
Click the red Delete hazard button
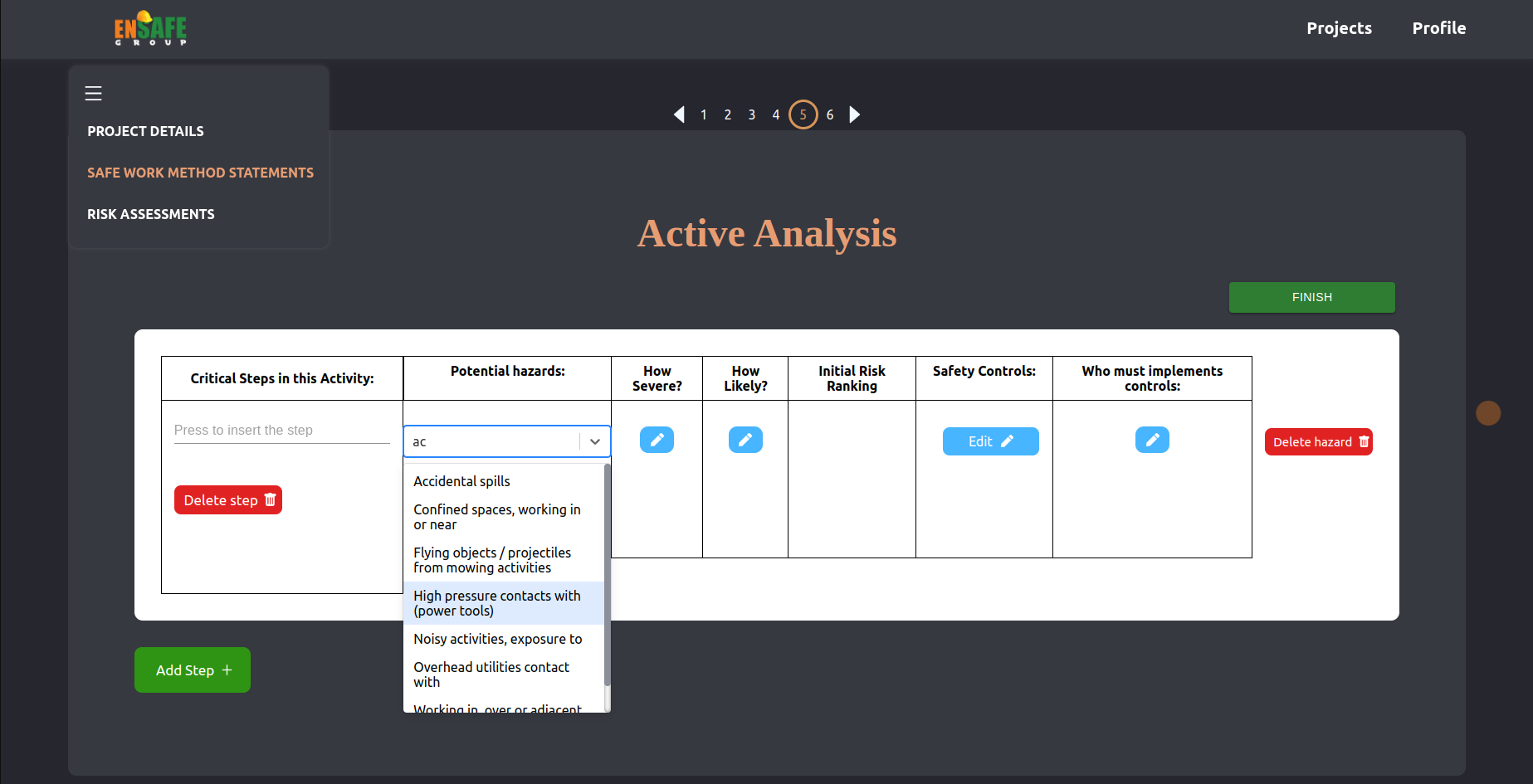1318,442
